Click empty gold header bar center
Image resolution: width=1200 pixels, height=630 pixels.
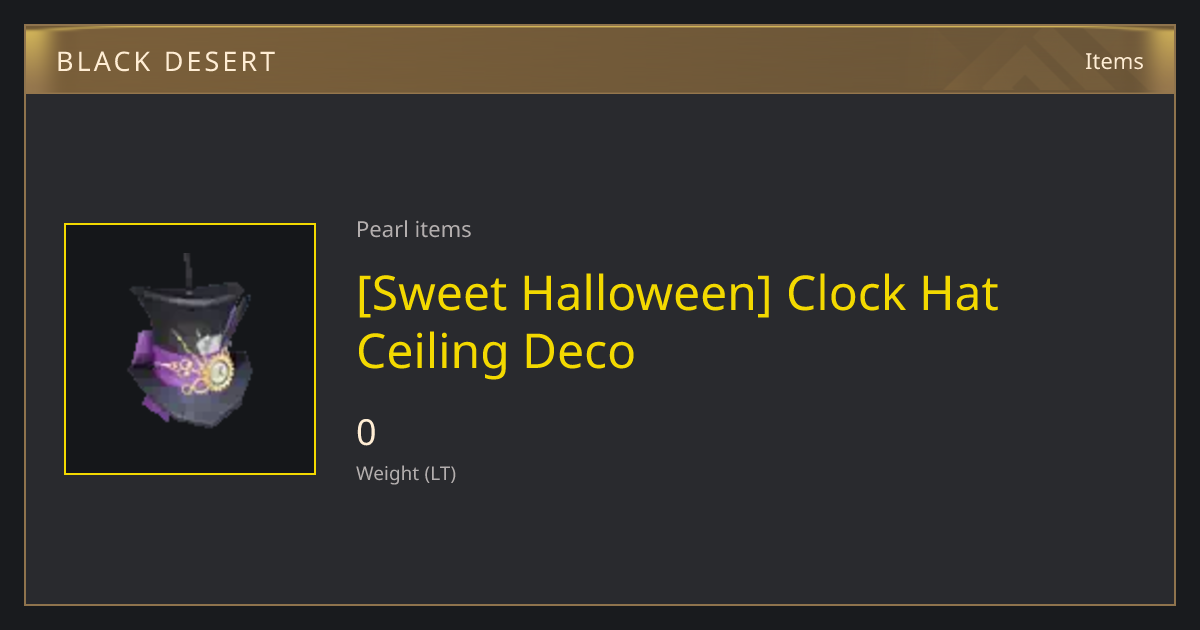point(600,60)
